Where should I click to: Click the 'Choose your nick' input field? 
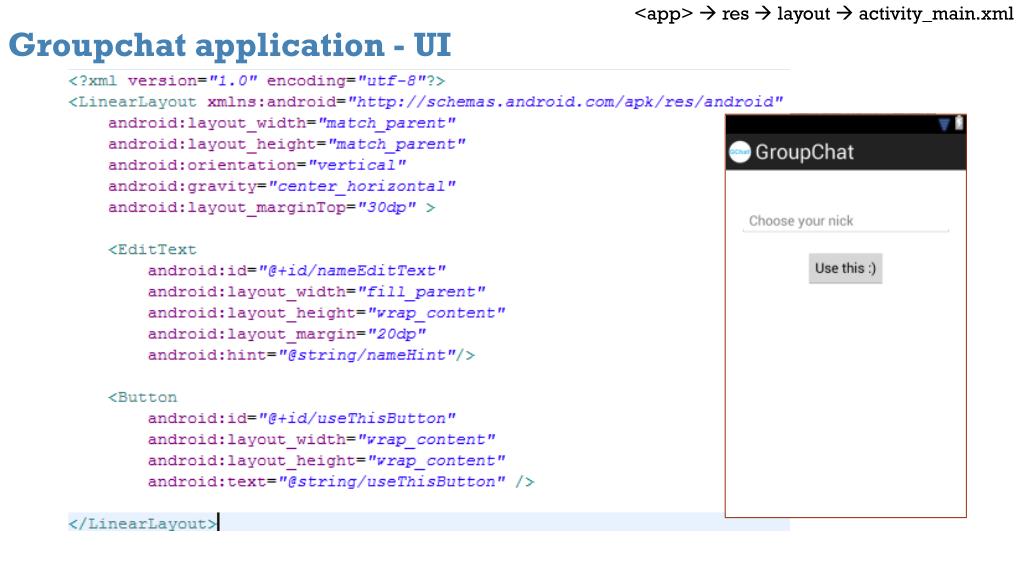(846, 221)
